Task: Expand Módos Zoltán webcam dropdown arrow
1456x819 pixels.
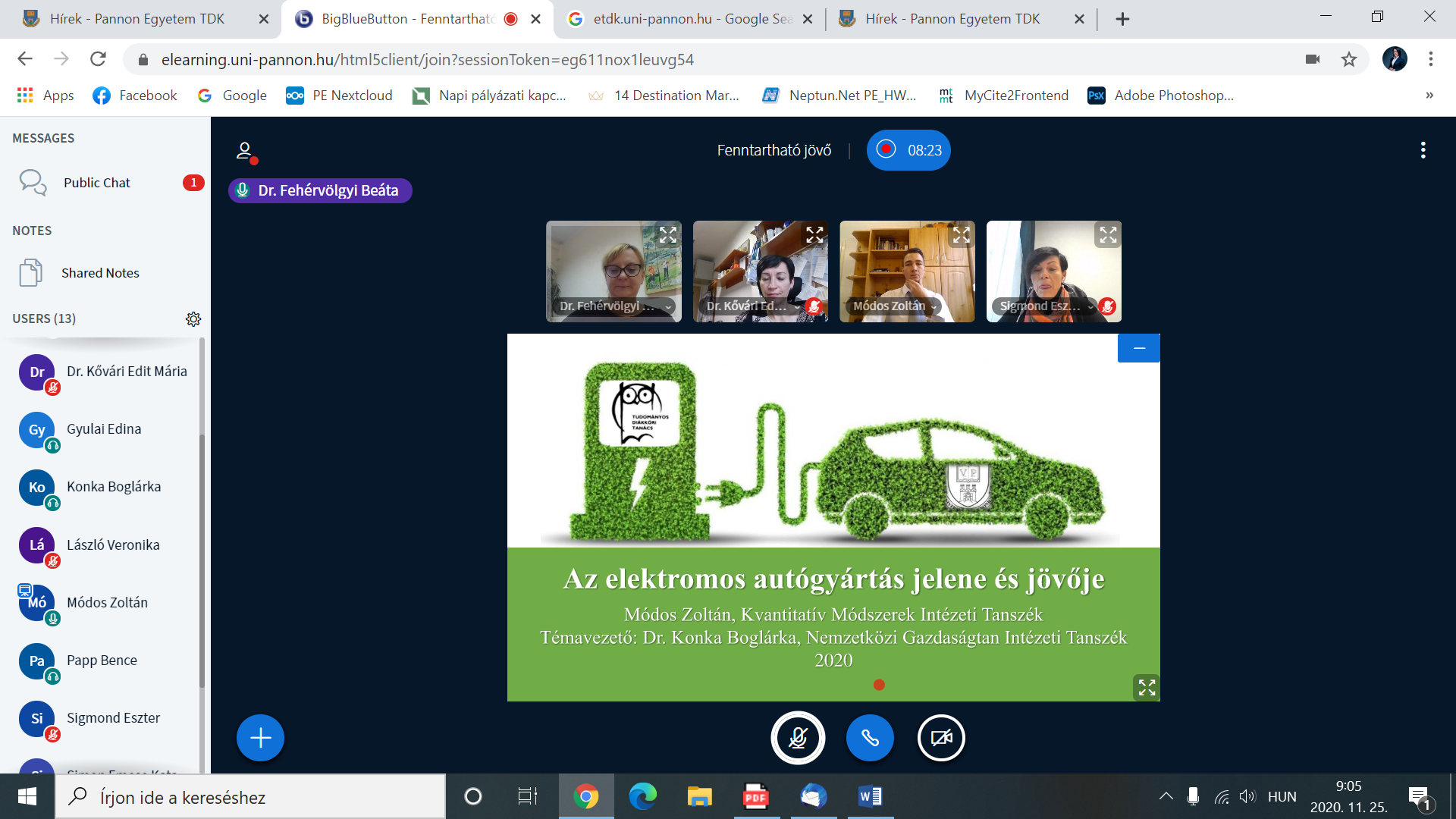Action: pyautogui.click(x=934, y=307)
